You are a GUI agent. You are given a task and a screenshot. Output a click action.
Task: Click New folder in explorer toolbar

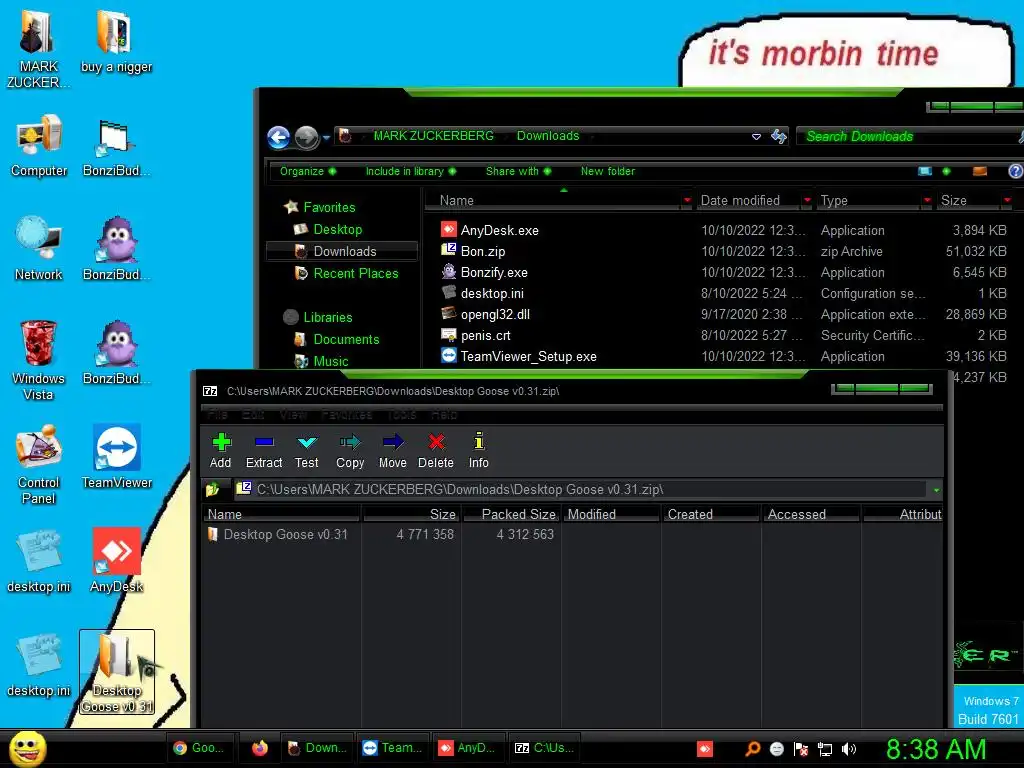pyautogui.click(x=607, y=171)
